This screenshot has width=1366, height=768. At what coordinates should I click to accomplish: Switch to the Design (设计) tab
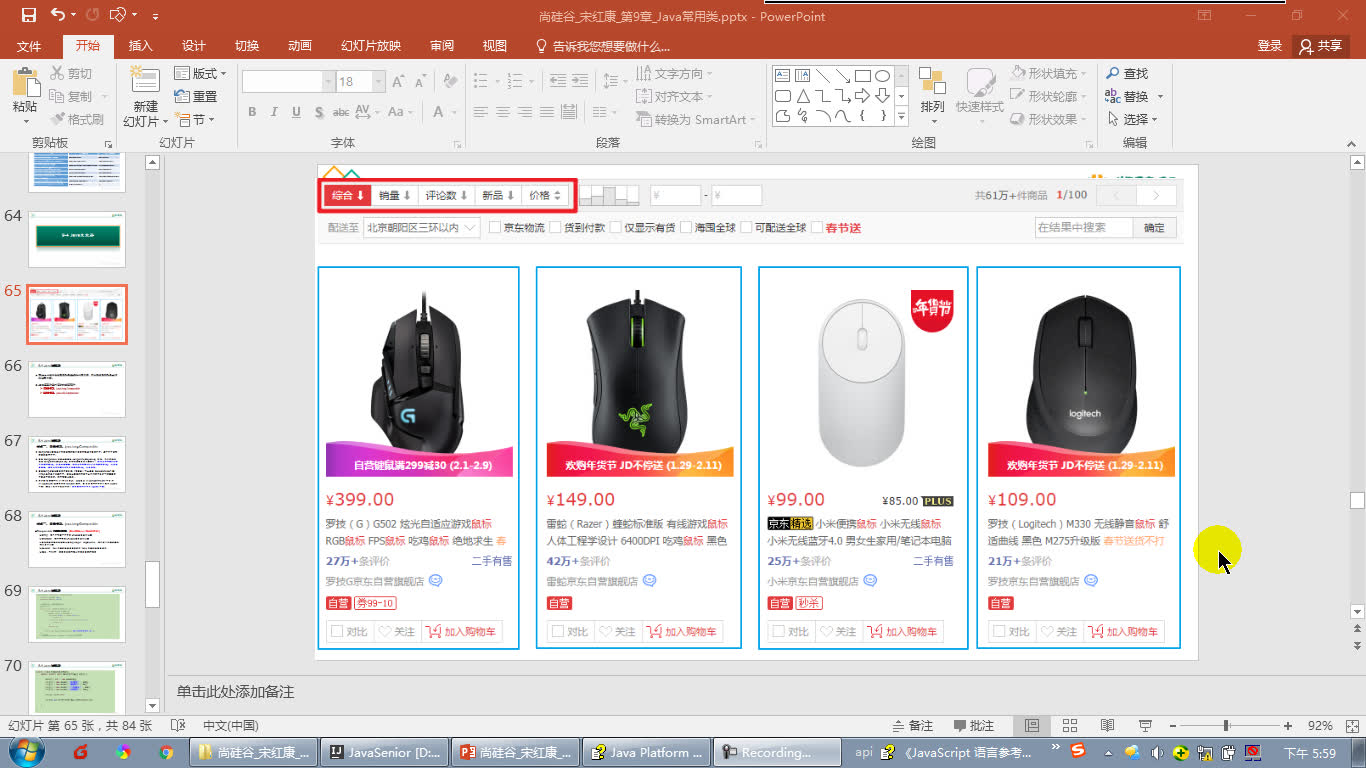(x=194, y=46)
